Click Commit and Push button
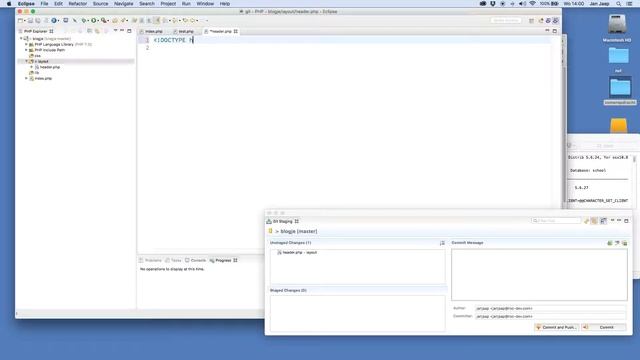This screenshot has width=640, height=360. coord(556,327)
